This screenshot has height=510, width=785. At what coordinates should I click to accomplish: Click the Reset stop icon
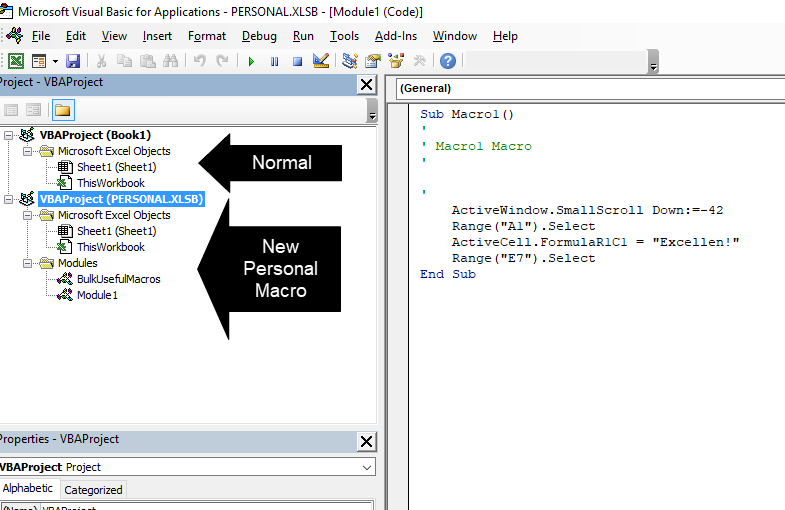(297, 62)
